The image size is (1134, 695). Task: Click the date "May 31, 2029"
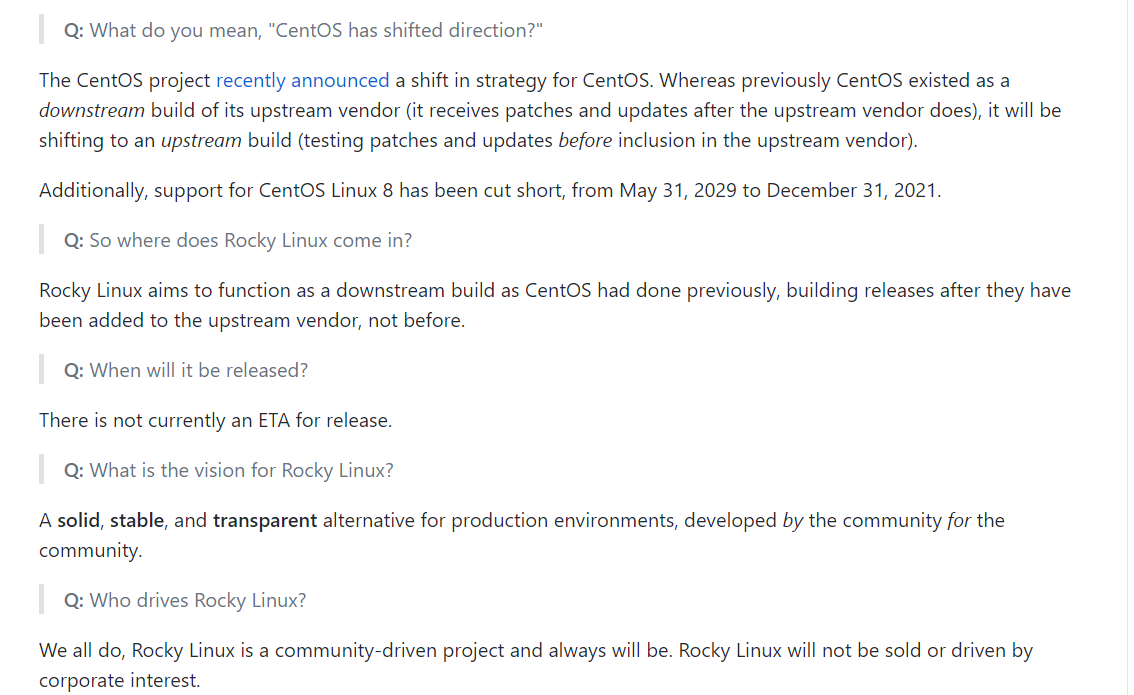click(677, 190)
